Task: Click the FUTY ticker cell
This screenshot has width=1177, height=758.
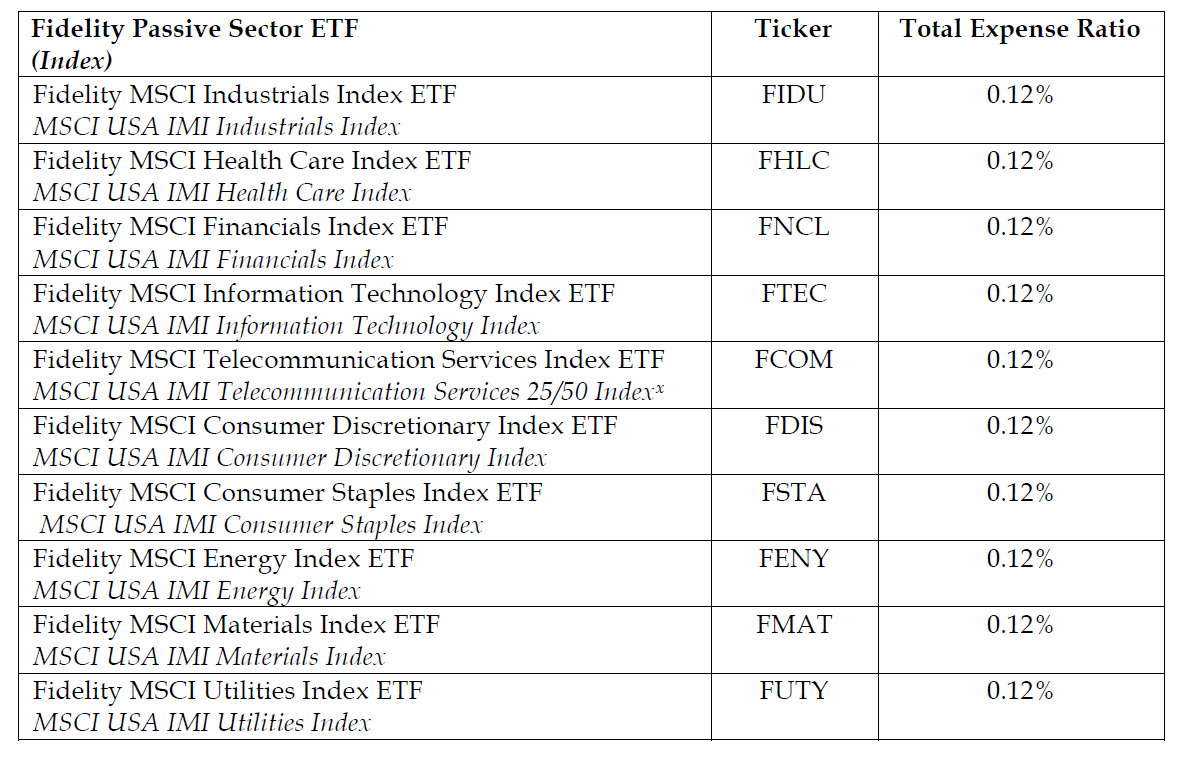Action: coord(793,690)
